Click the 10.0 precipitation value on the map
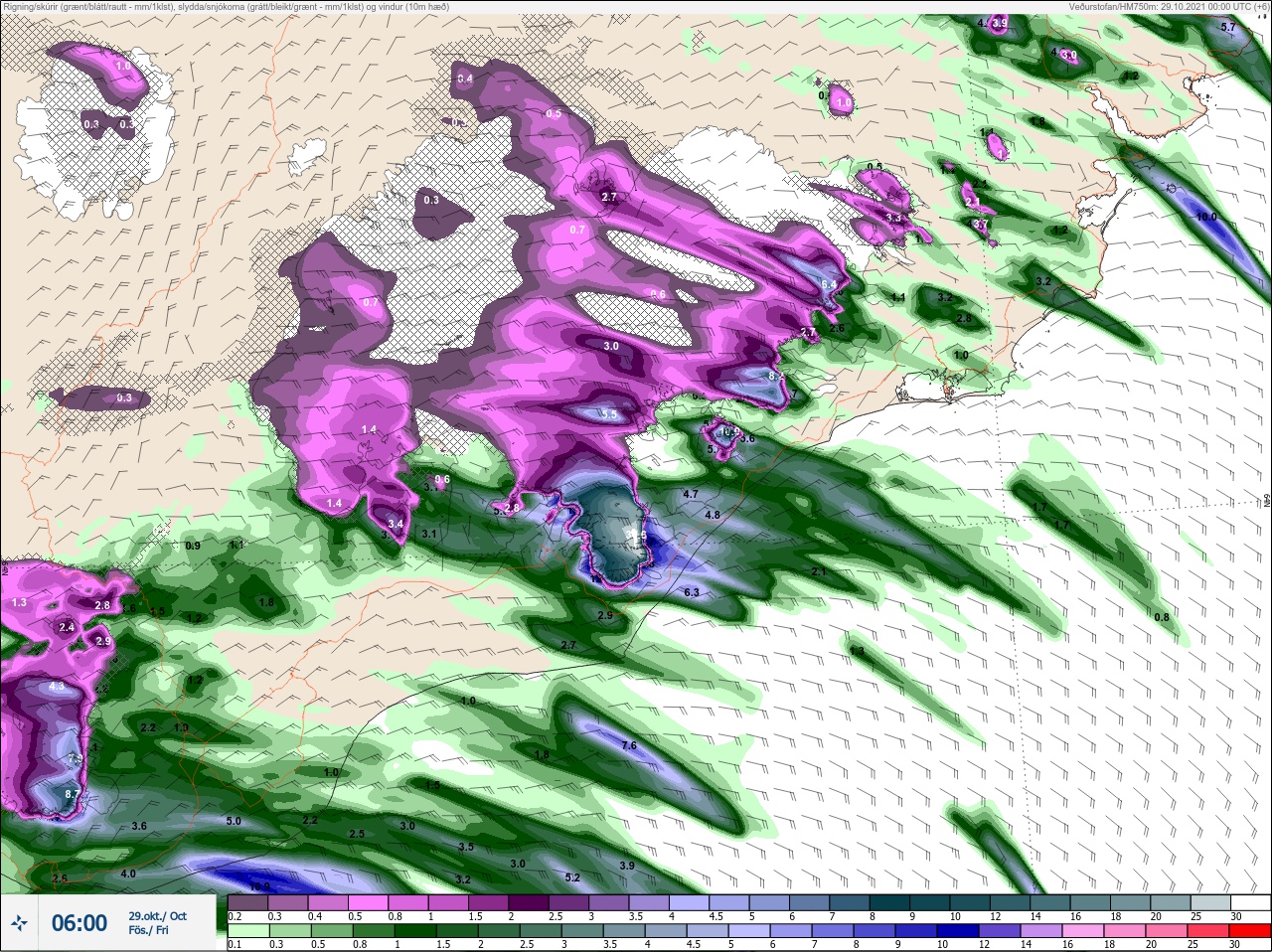The width and height of the screenshot is (1272, 952). click(x=1206, y=217)
